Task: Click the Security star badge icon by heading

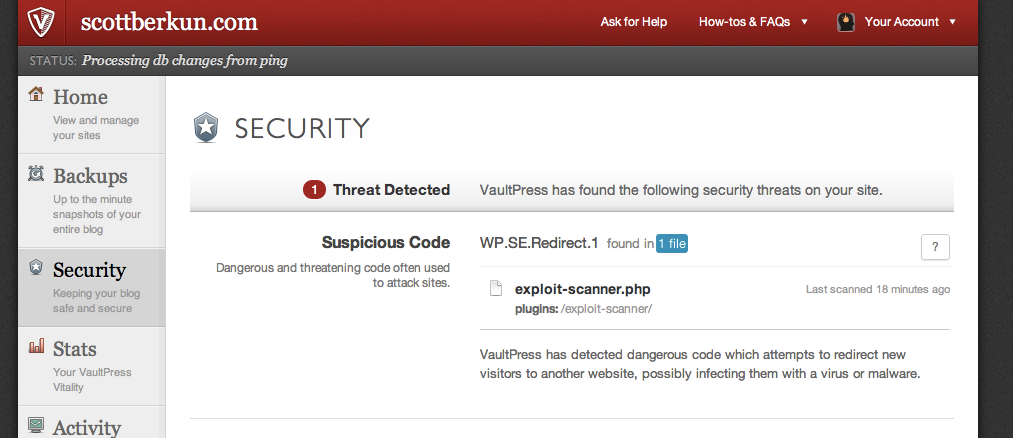Action: click(x=205, y=128)
